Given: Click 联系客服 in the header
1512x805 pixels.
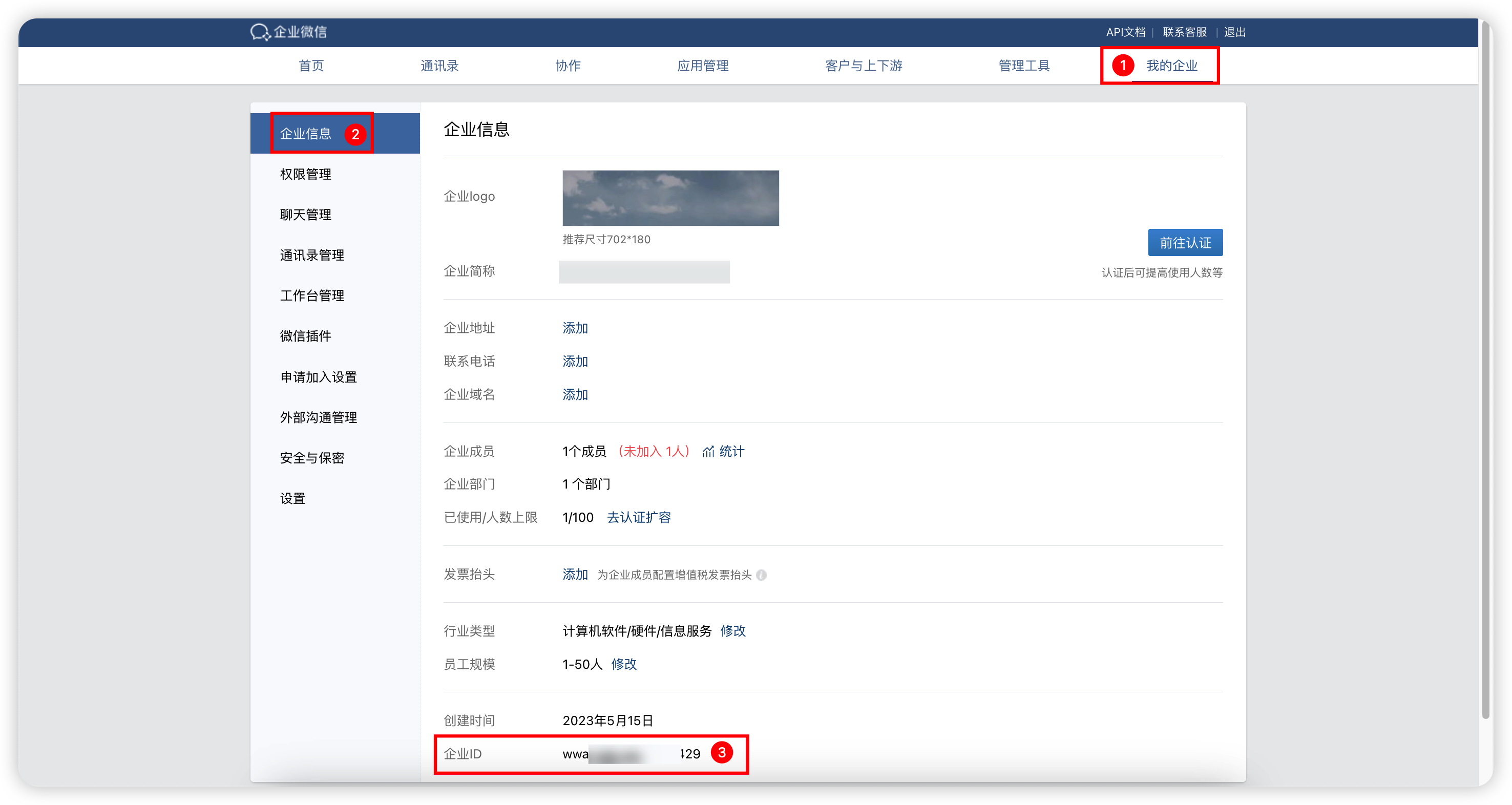Looking at the screenshot, I should click(1185, 32).
